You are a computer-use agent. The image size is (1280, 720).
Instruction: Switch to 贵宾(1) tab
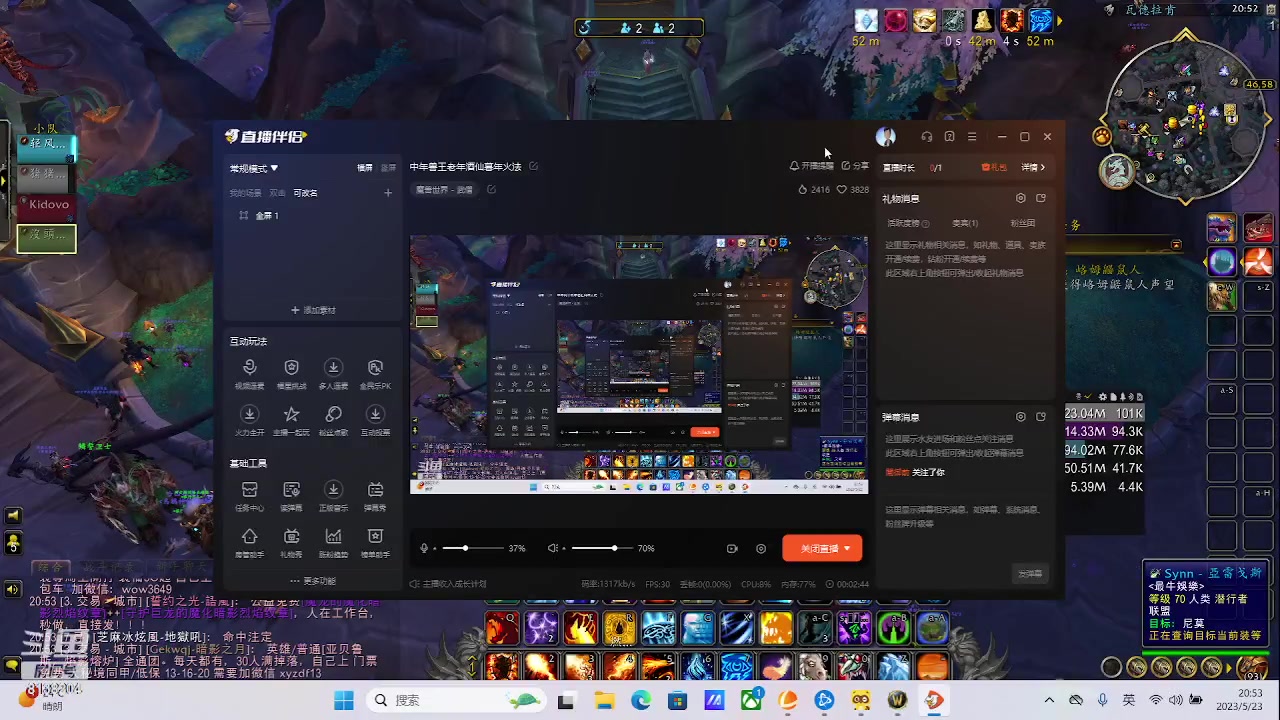[x=965, y=224]
